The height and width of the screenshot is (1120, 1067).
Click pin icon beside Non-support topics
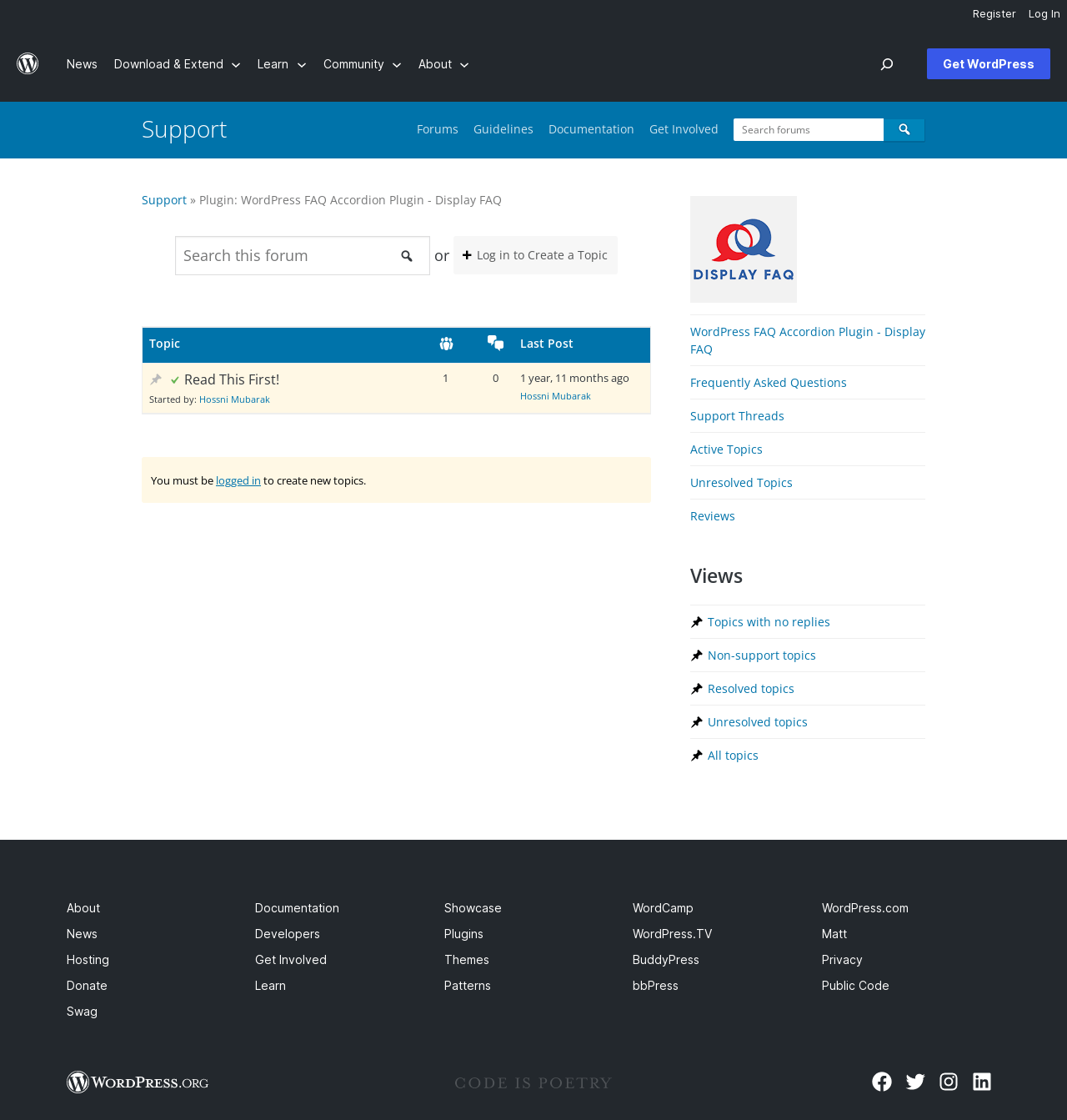[697, 655]
